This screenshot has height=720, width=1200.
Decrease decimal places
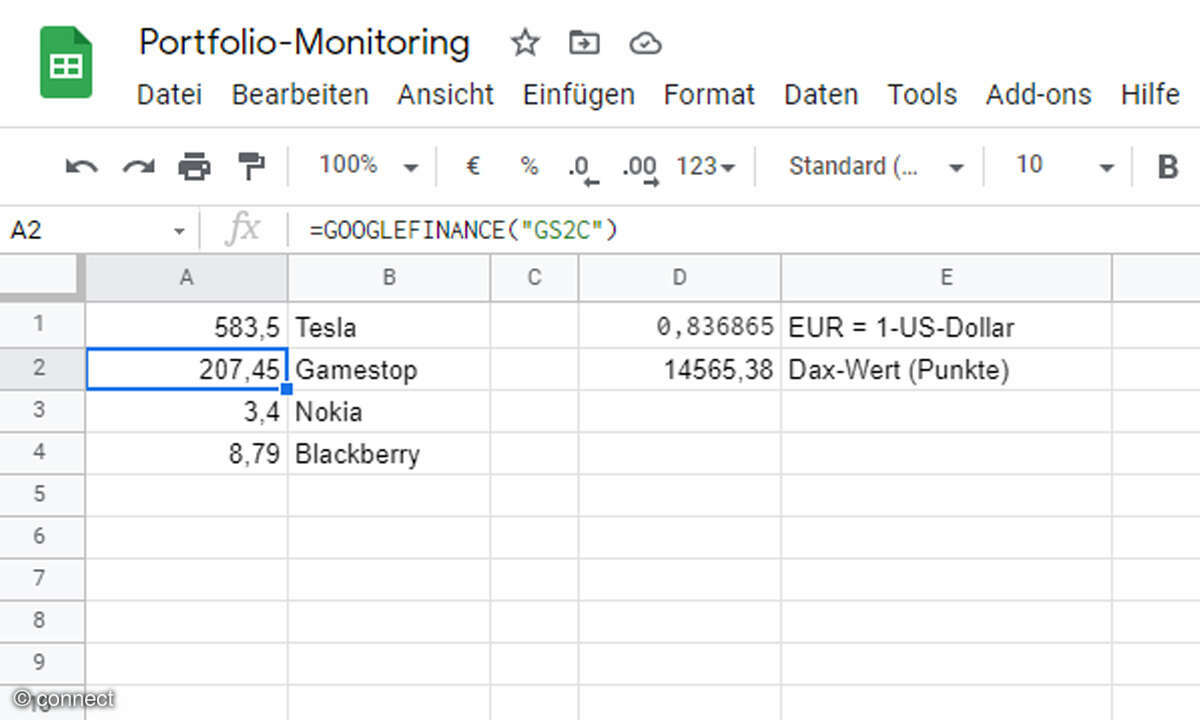pos(583,167)
